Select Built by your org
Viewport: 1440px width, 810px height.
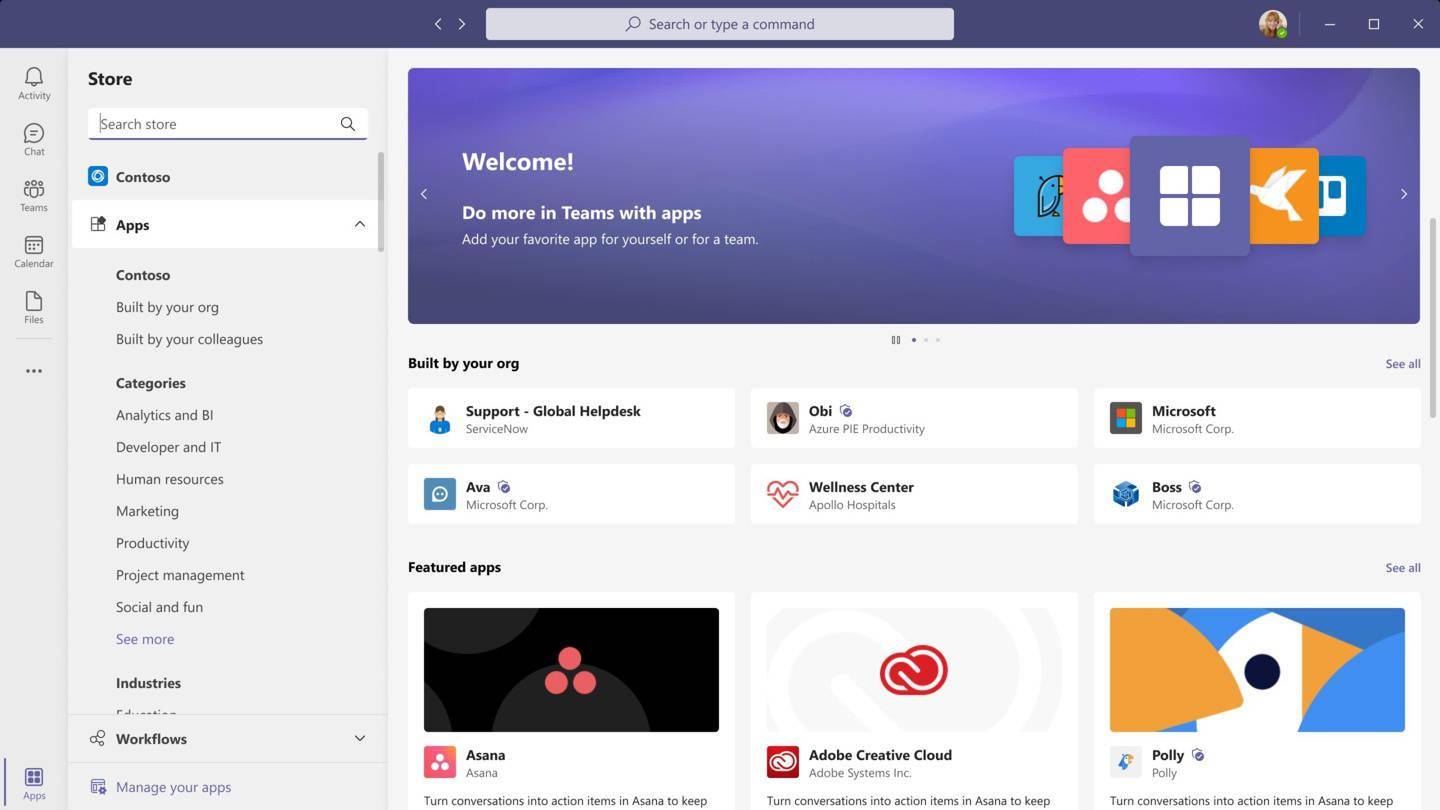pos(167,307)
